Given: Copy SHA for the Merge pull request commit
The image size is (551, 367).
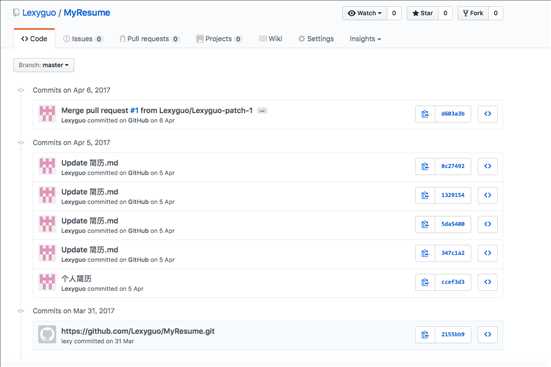Looking at the screenshot, I should [425, 114].
